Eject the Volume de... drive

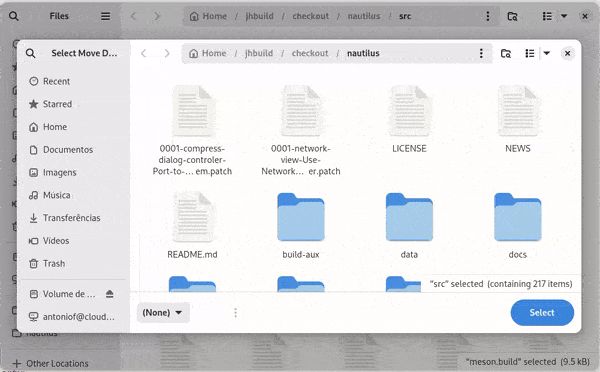pyautogui.click(x=110, y=294)
